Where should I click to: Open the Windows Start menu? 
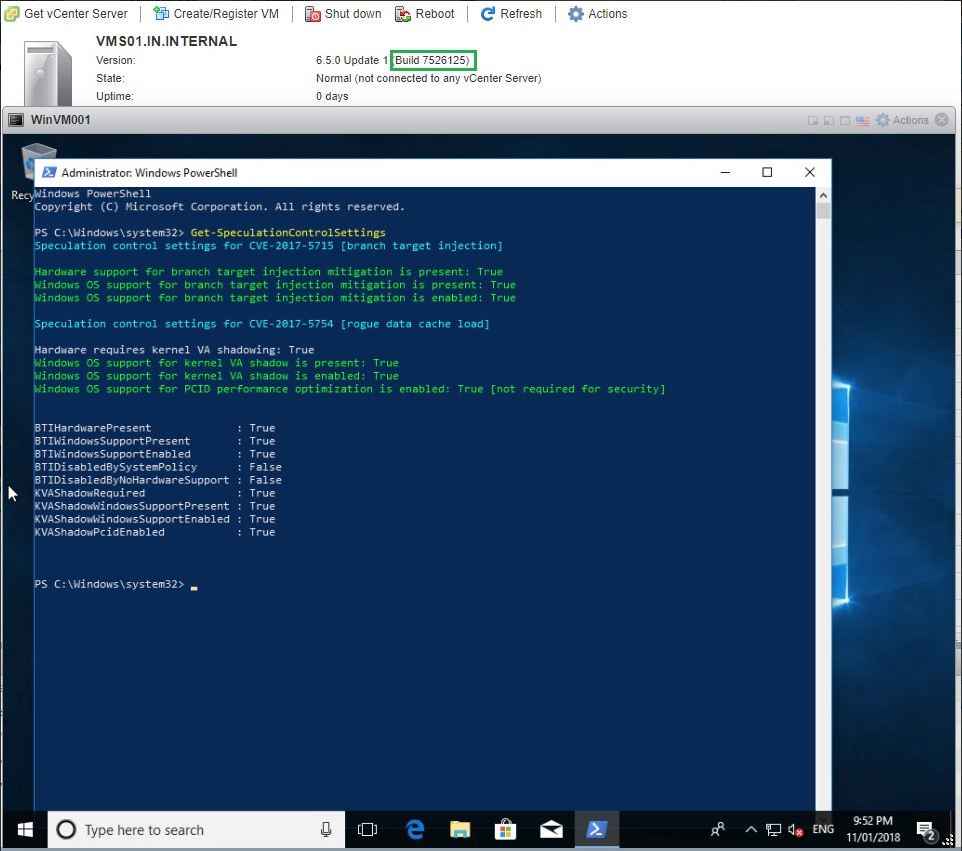25,830
